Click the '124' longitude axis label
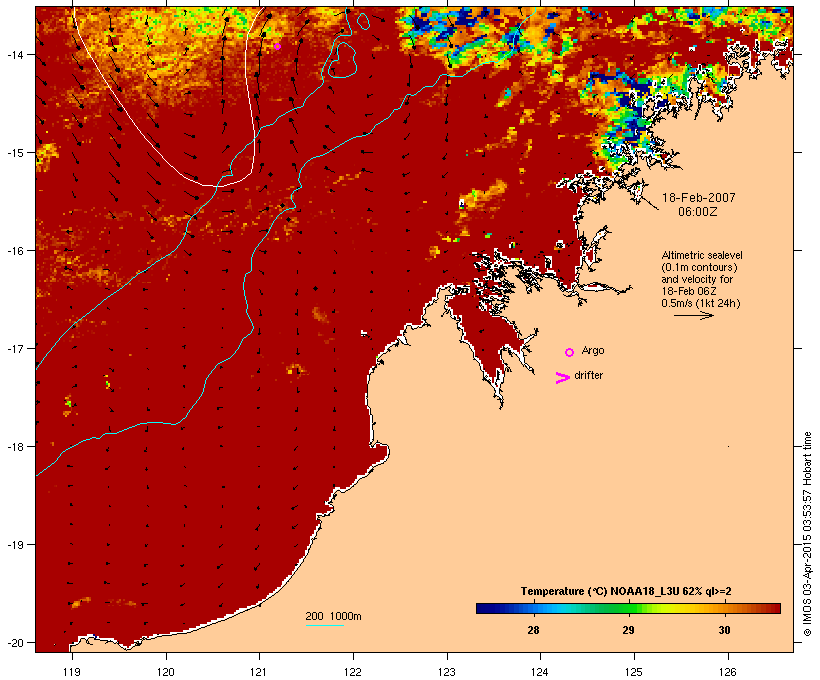820x680 pixels. (540, 672)
